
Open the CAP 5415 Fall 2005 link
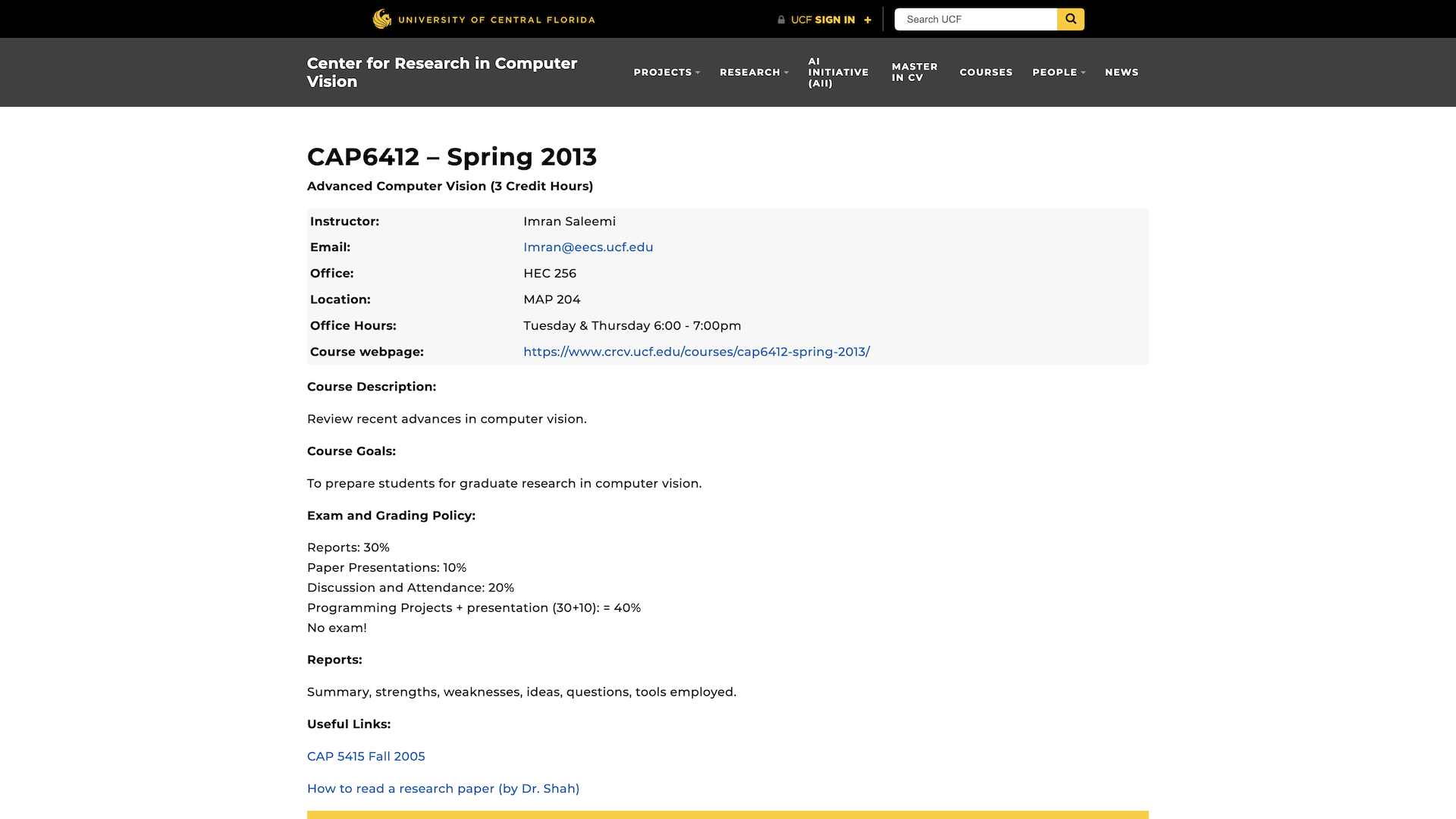[x=366, y=756]
